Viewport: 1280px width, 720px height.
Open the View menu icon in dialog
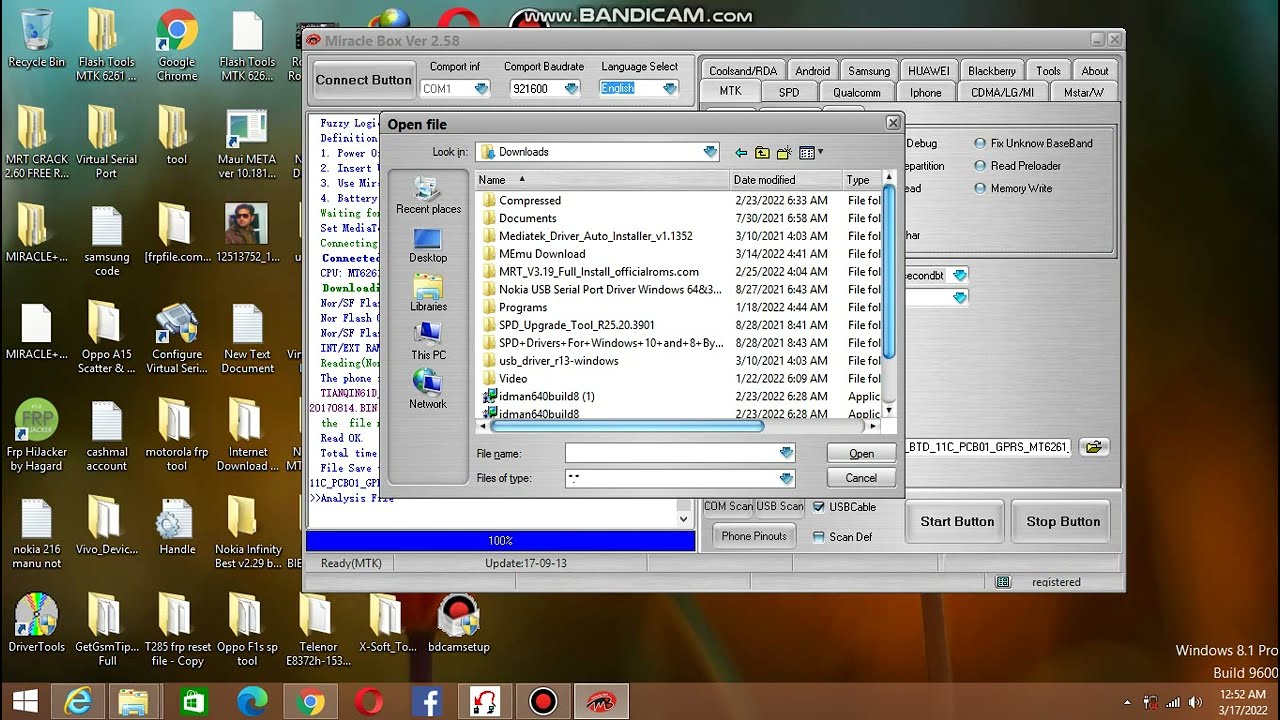coord(811,153)
